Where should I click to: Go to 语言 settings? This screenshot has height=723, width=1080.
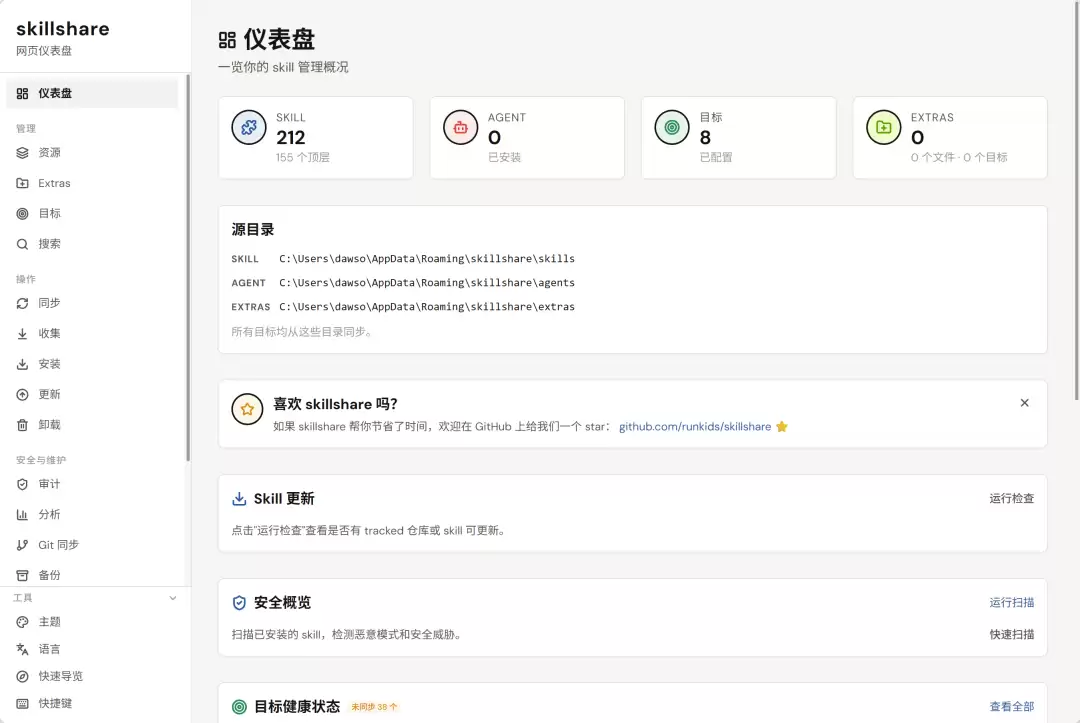coord(92,649)
